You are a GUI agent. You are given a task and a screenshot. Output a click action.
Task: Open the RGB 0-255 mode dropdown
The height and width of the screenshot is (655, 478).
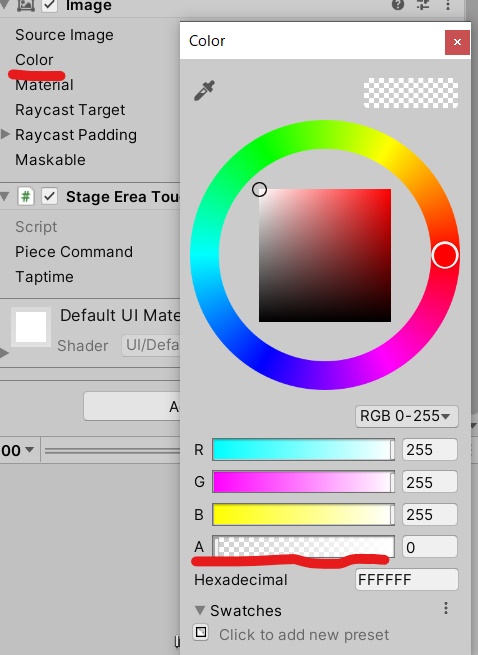(407, 416)
